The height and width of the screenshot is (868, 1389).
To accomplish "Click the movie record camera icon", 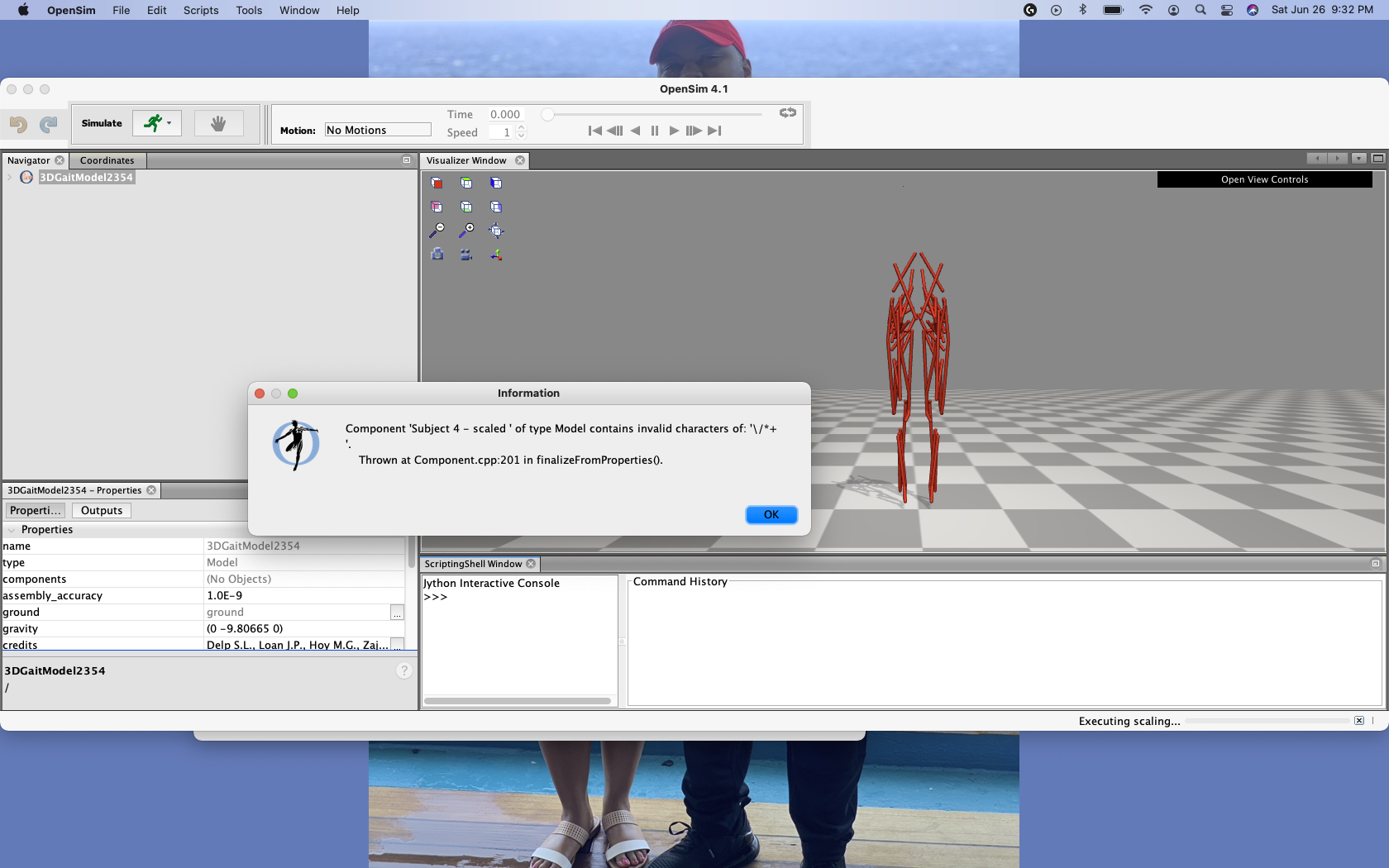I will (466, 255).
